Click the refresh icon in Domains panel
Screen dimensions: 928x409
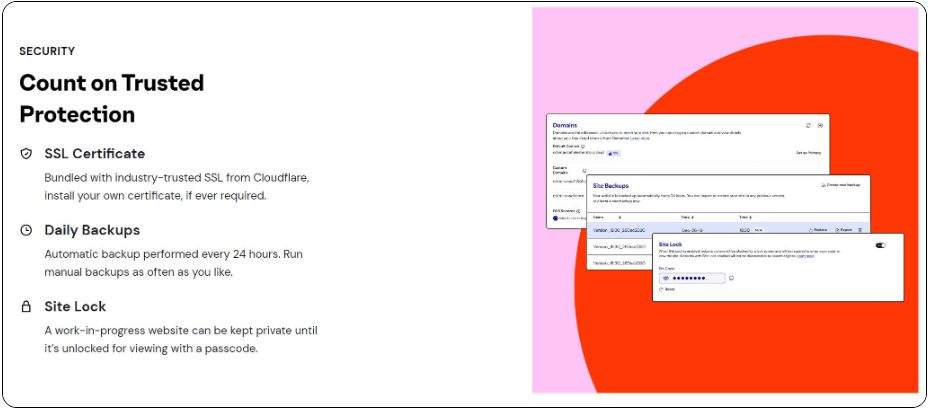click(x=808, y=125)
